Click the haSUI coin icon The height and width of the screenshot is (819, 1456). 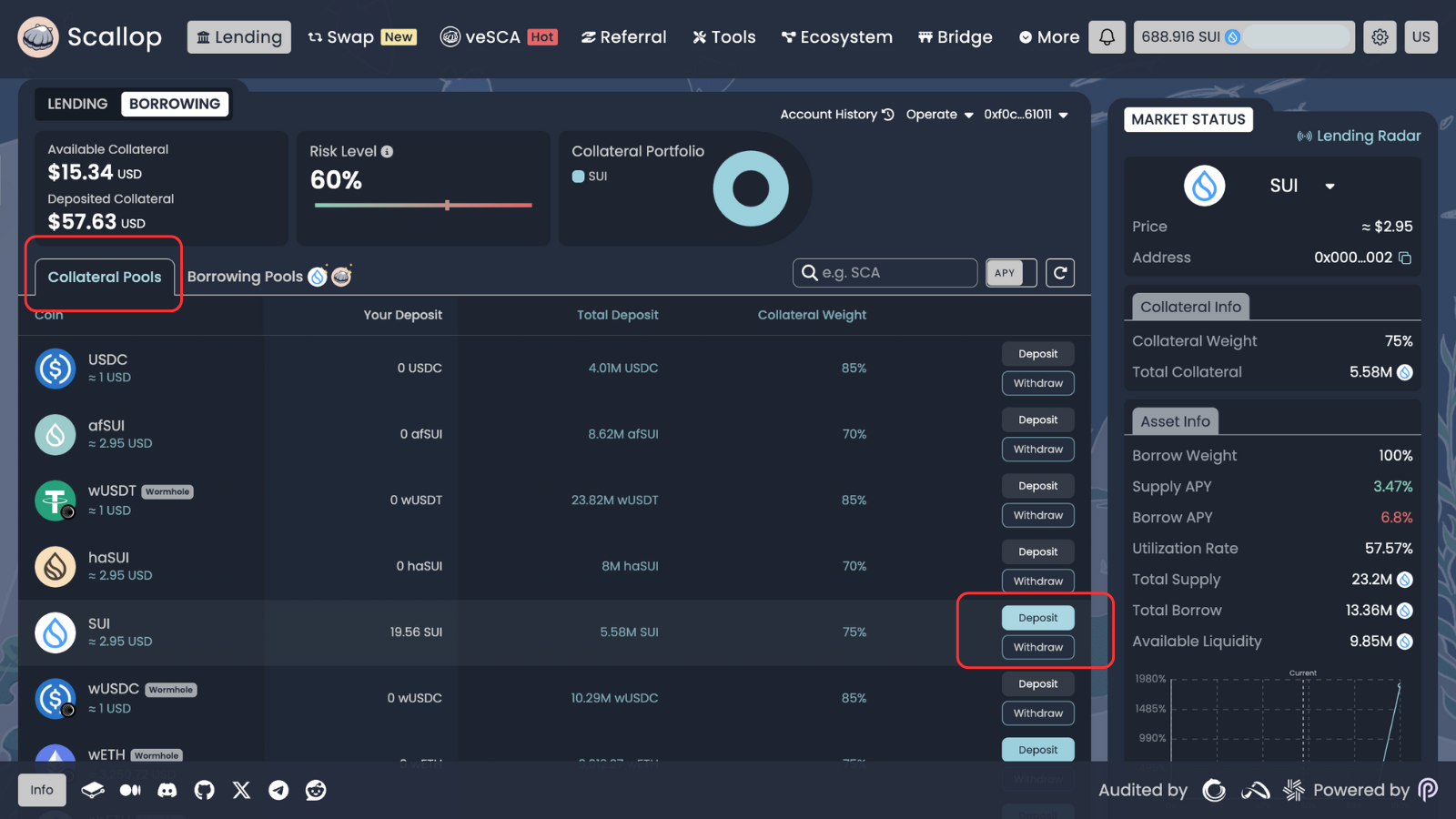(x=55, y=566)
